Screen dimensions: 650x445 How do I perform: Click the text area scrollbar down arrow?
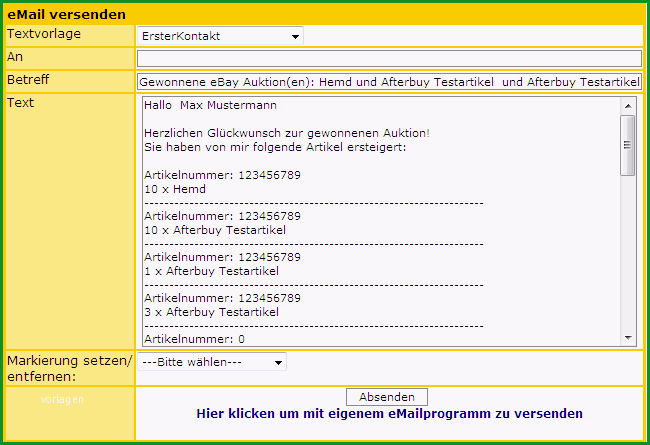628,338
